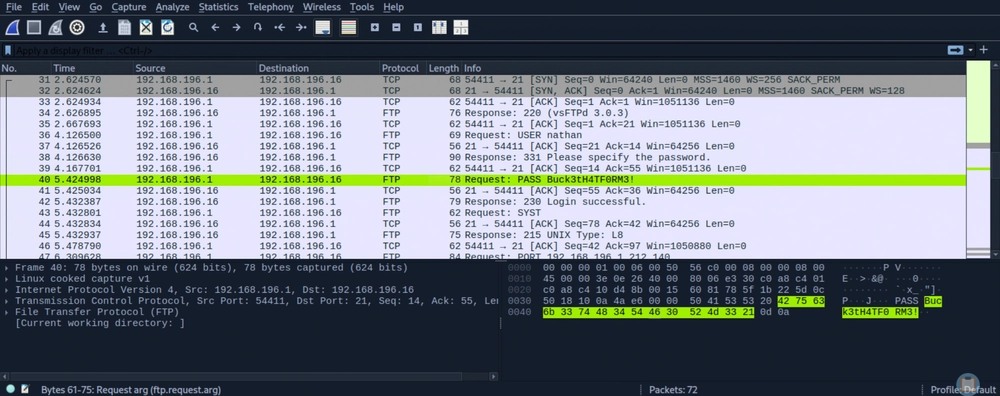
Task: Sort by the Length column header
Action: tap(443, 68)
